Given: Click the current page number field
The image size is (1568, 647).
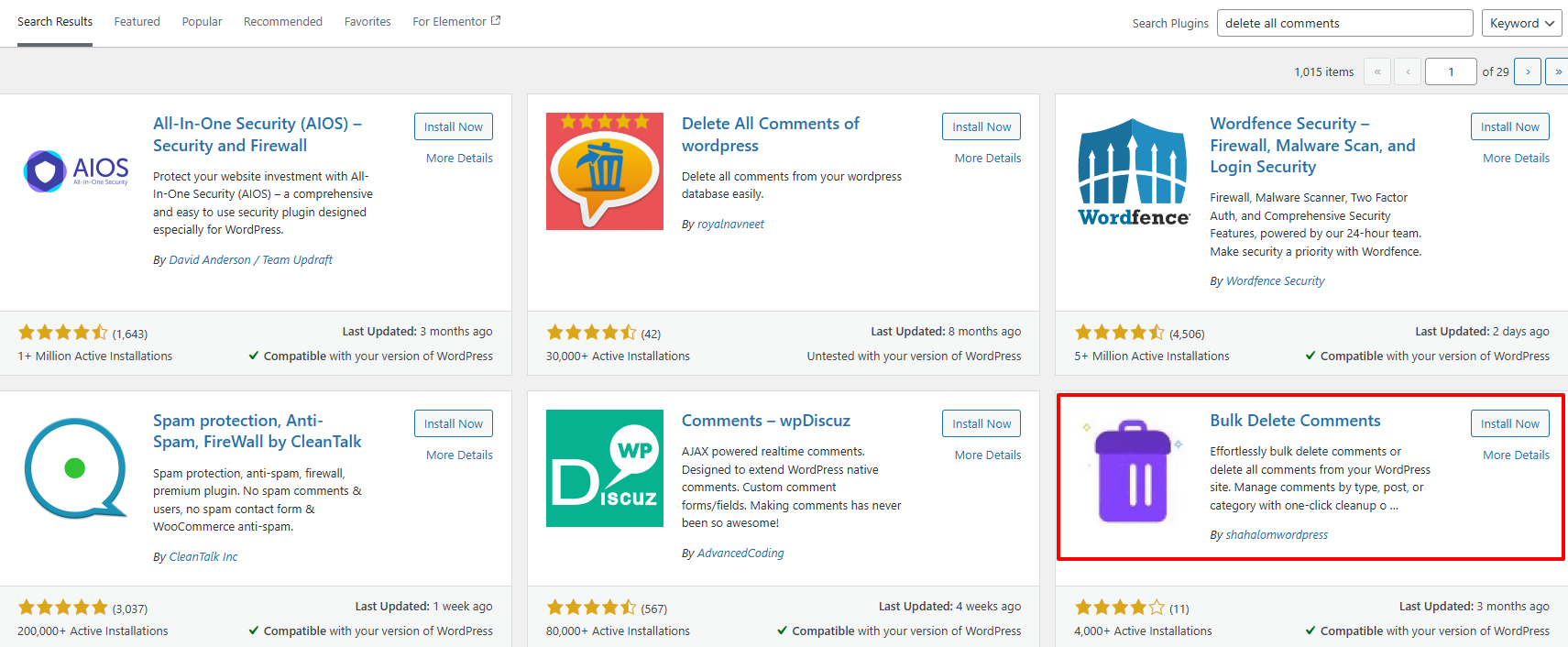Looking at the screenshot, I should click(1451, 71).
